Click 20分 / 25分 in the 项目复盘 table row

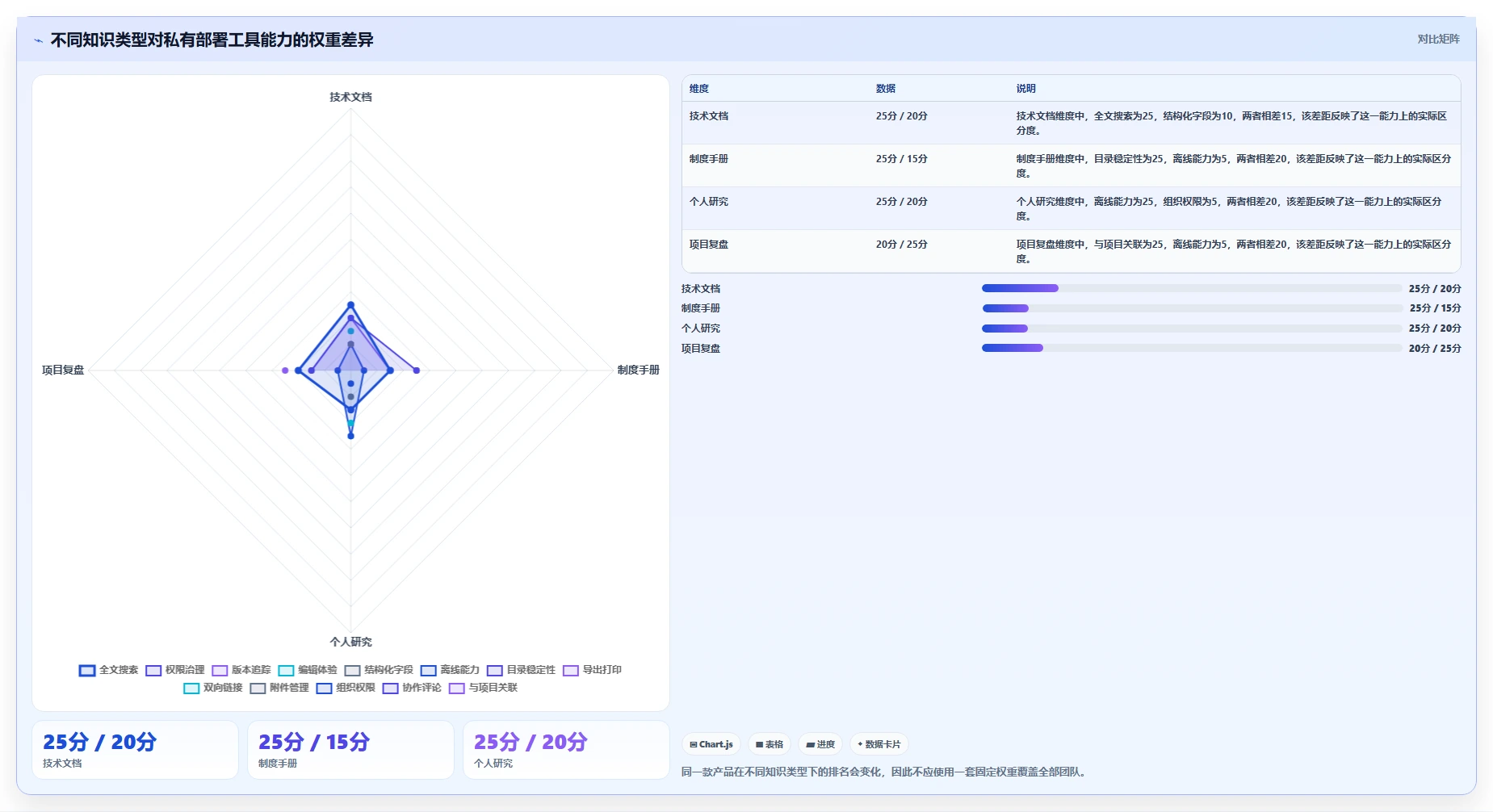tap(901, 245)
